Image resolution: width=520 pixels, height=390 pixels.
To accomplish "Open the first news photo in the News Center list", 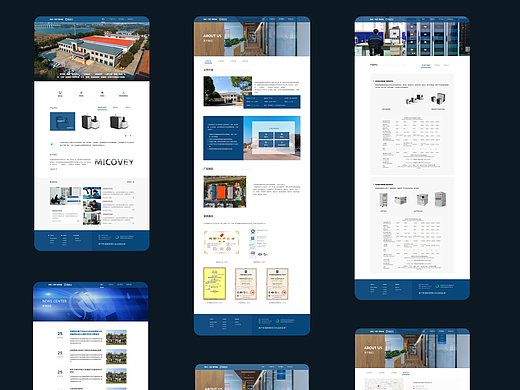I will 116,337.
